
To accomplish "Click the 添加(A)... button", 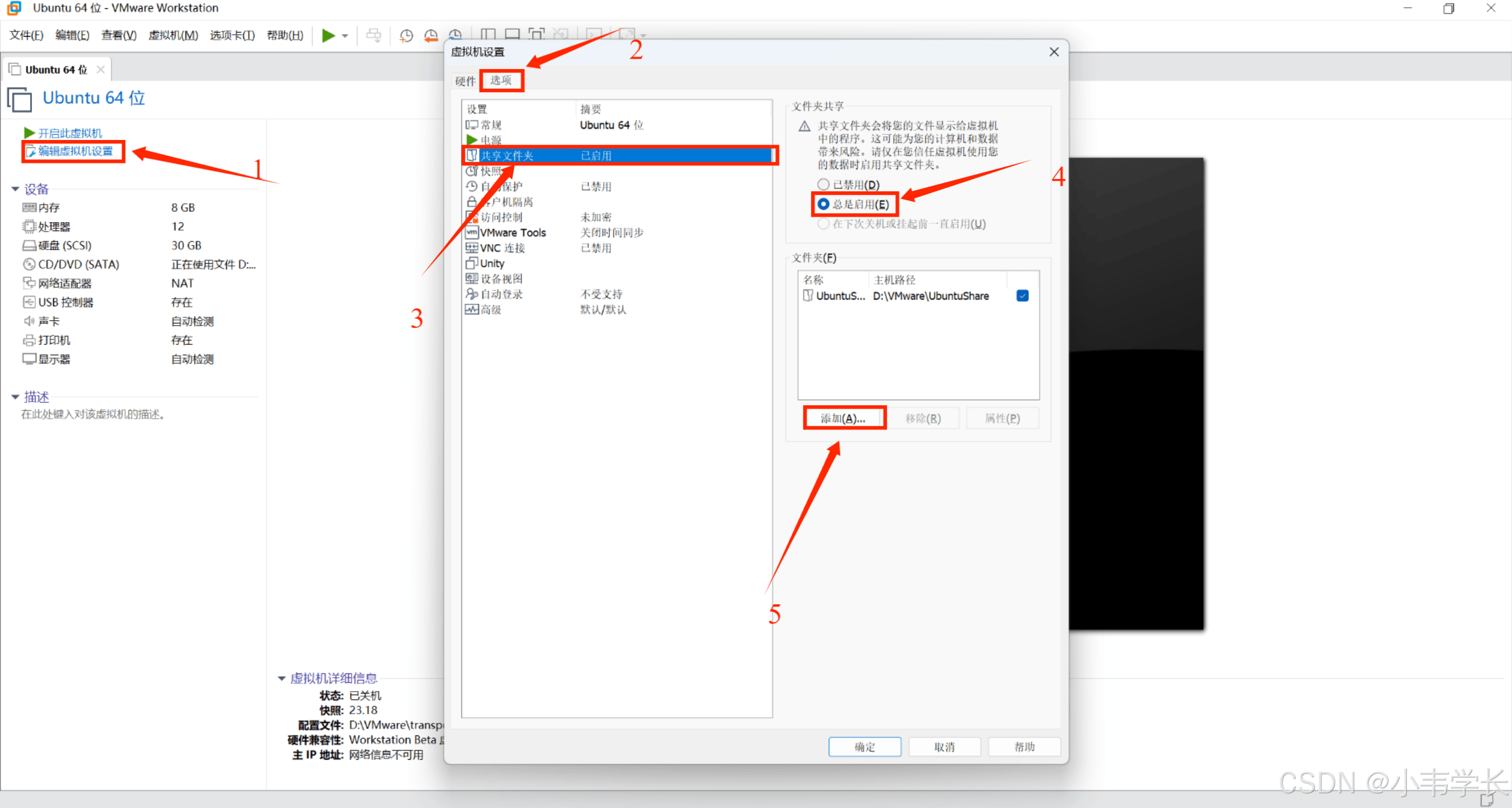I will point(843,418).
